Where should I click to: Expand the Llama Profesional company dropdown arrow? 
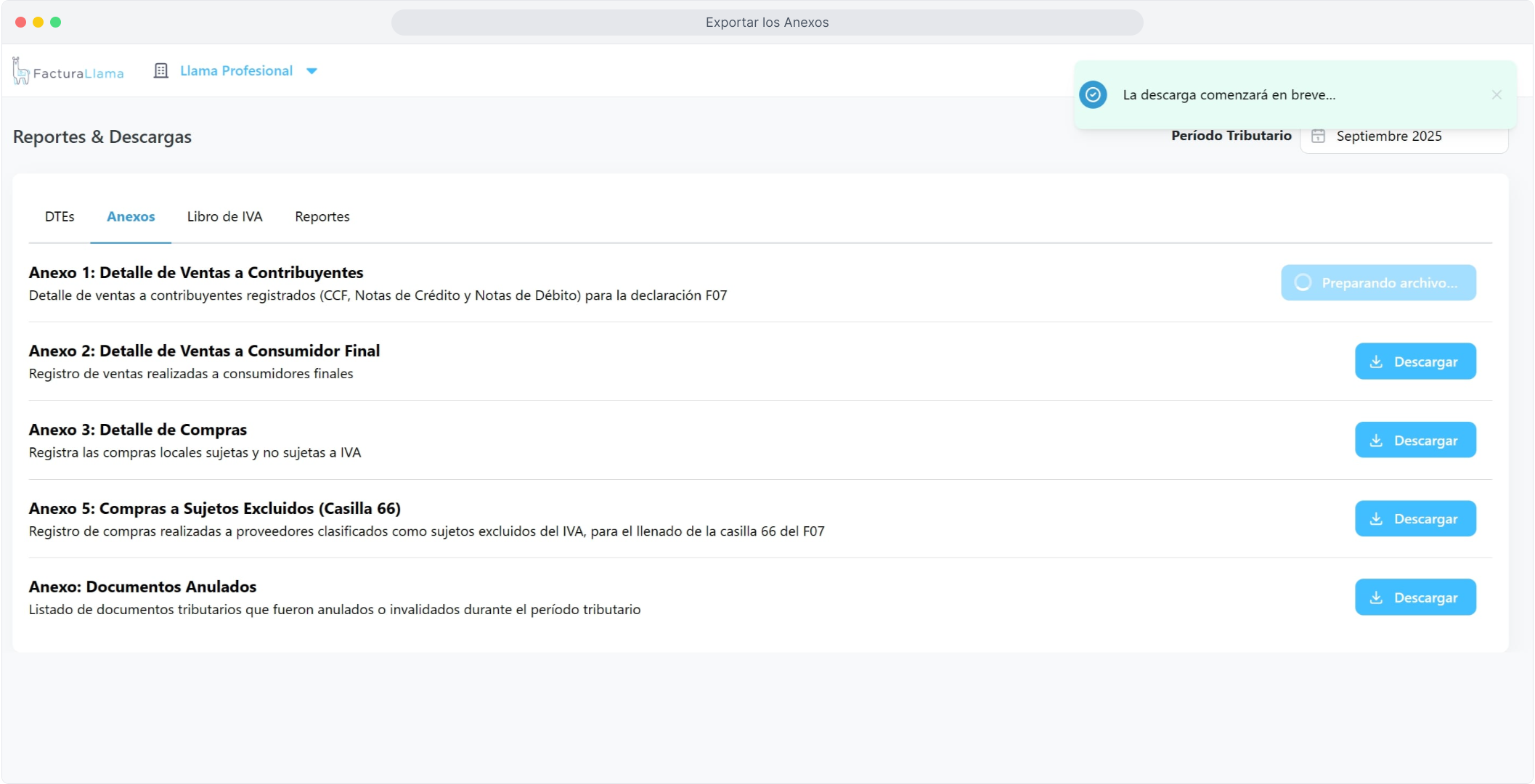point(312,71)
